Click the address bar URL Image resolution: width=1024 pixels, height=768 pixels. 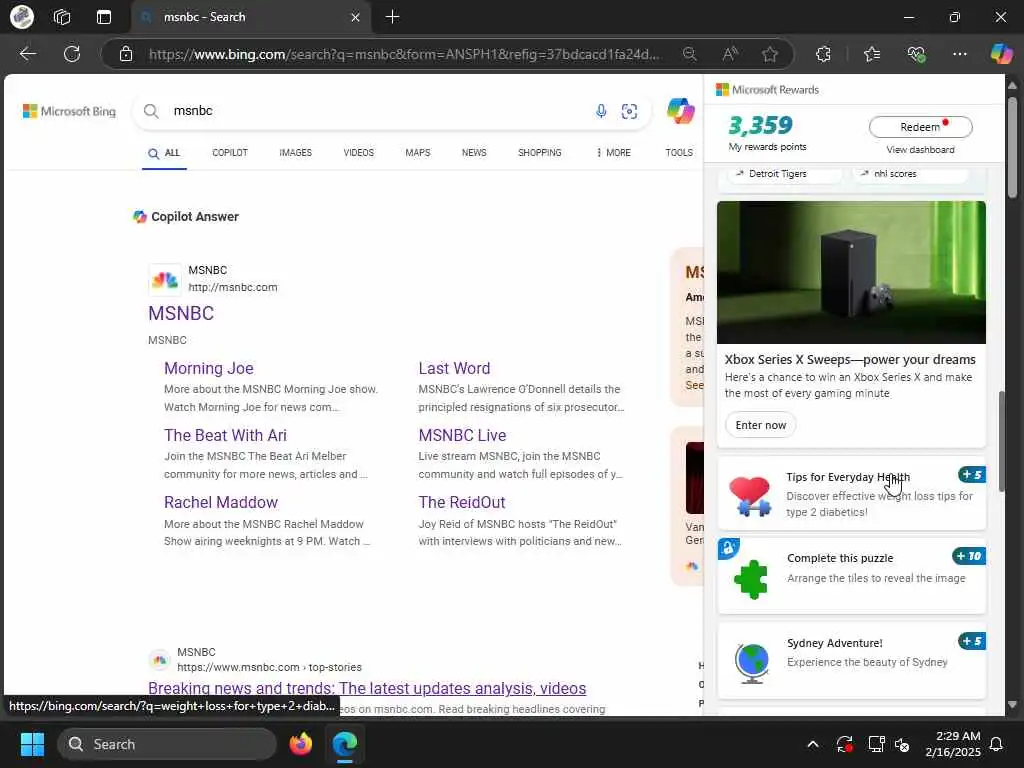click(404, 54)
